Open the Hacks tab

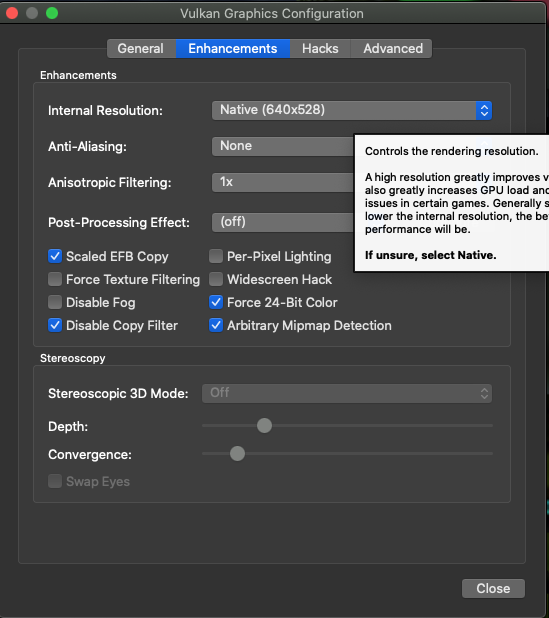coord(320,48)
